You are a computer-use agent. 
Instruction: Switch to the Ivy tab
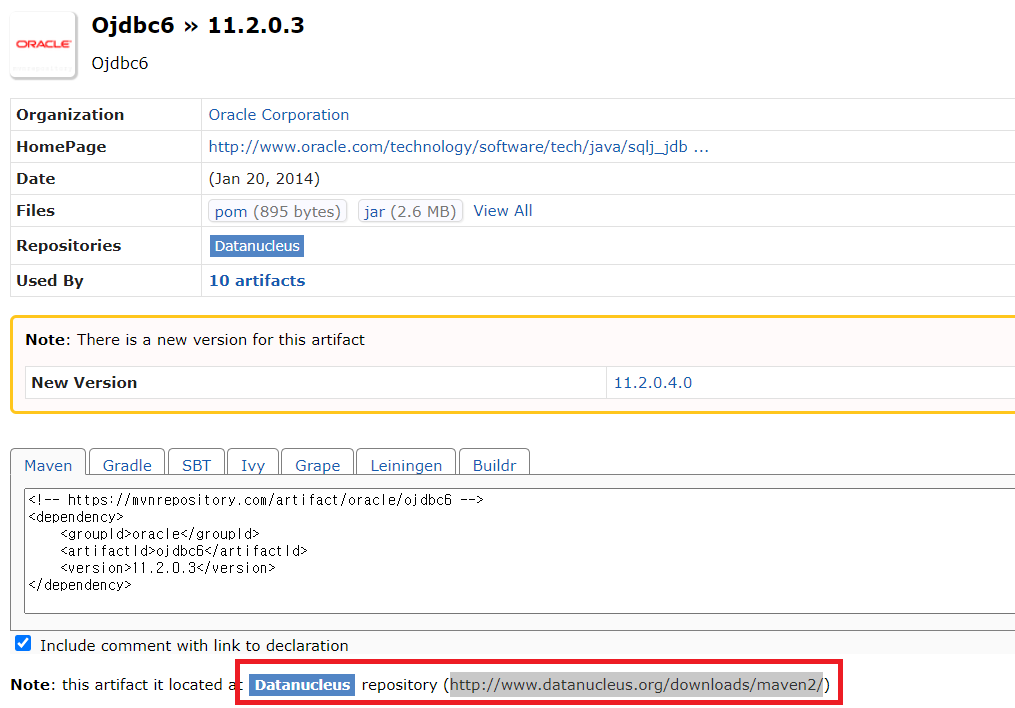253,465
